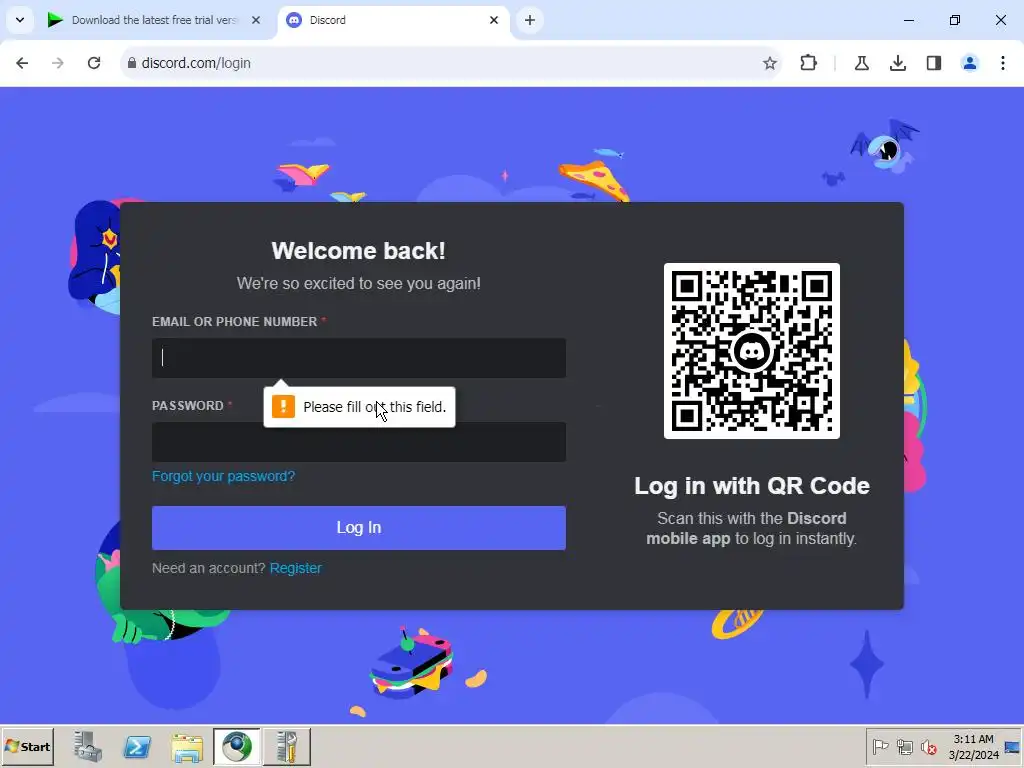The width and height of the screenshot is (1024, 768).
Task: Open the clock showing 3:11 AM
Action: point(973,746)
